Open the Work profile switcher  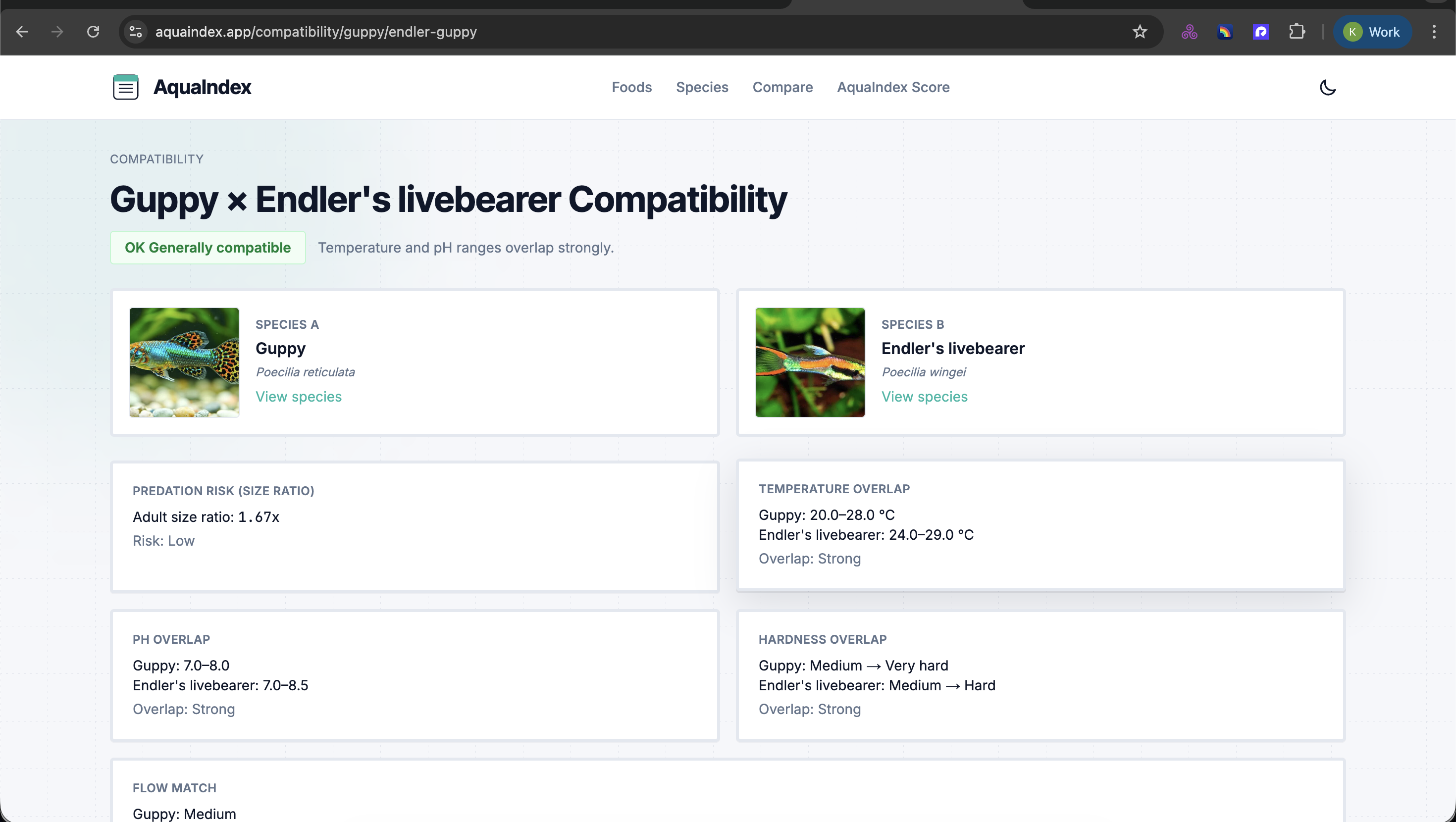tap(1372, 32)
